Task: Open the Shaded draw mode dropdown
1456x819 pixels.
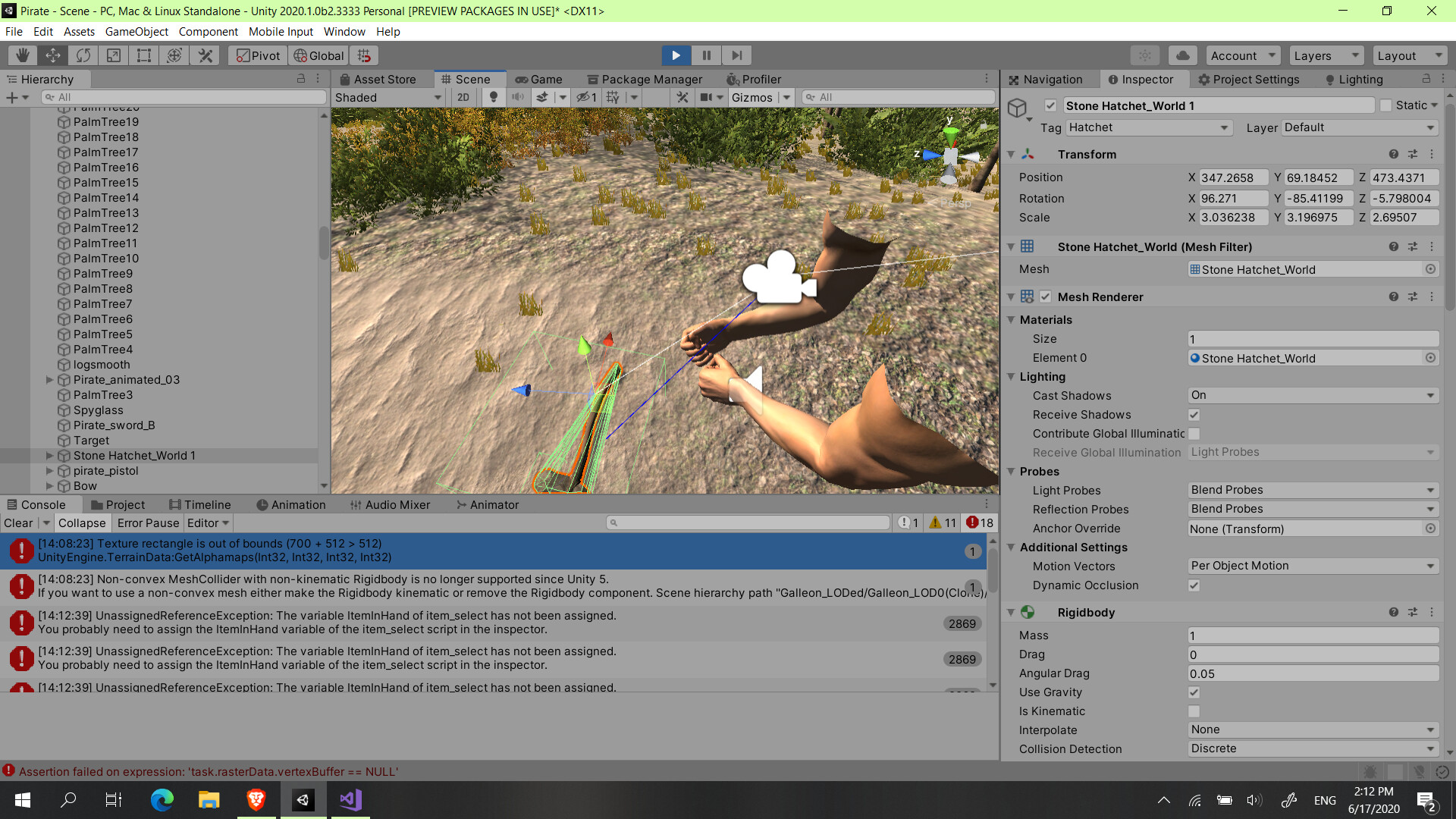Action: click(x=388, y=97)
